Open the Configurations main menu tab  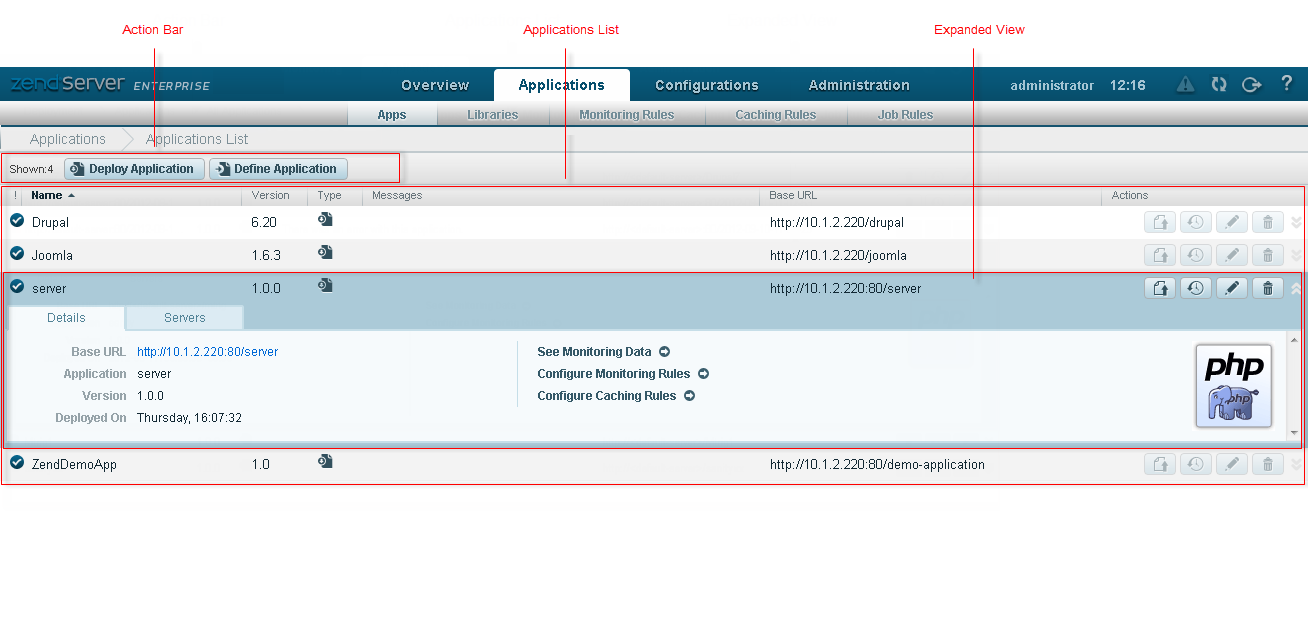[706, 85]
